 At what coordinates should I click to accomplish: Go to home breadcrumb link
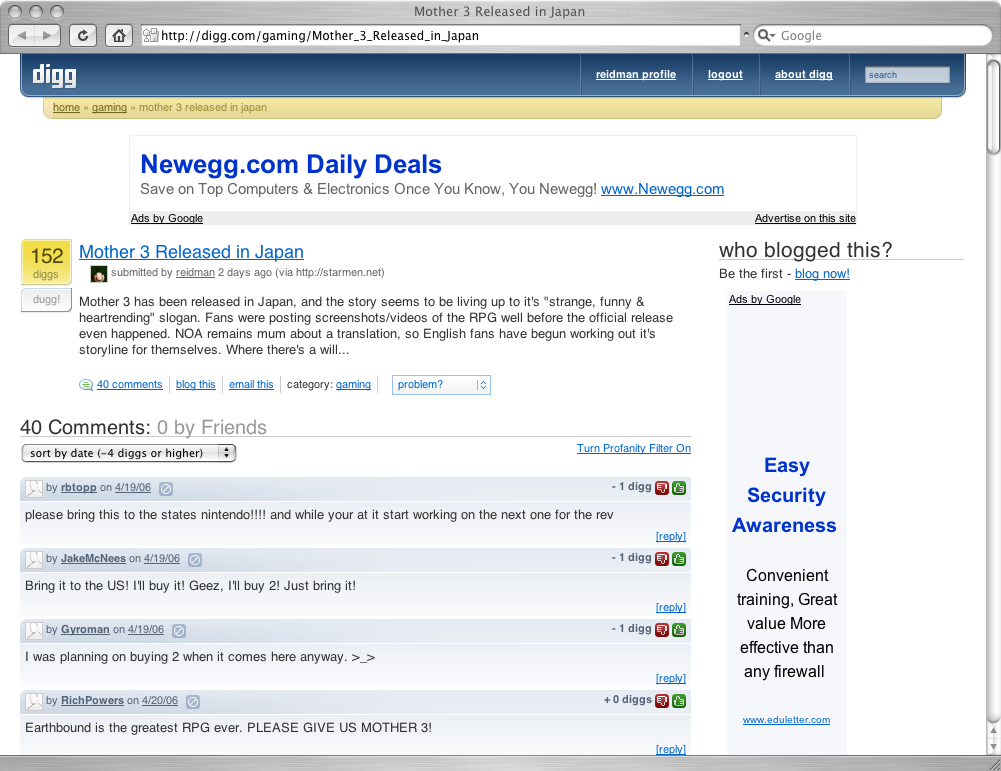click(x=66, y=107)
